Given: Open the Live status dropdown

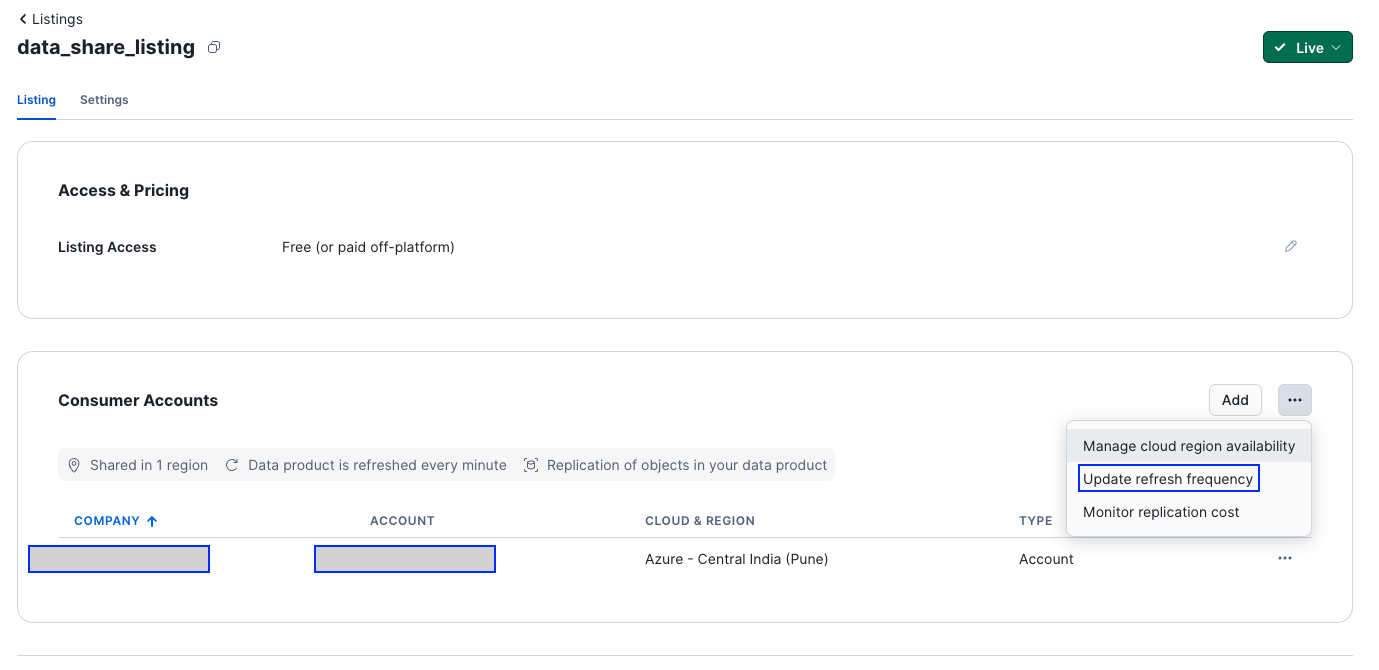Looking at the screenshot, I should [1334, 47].
